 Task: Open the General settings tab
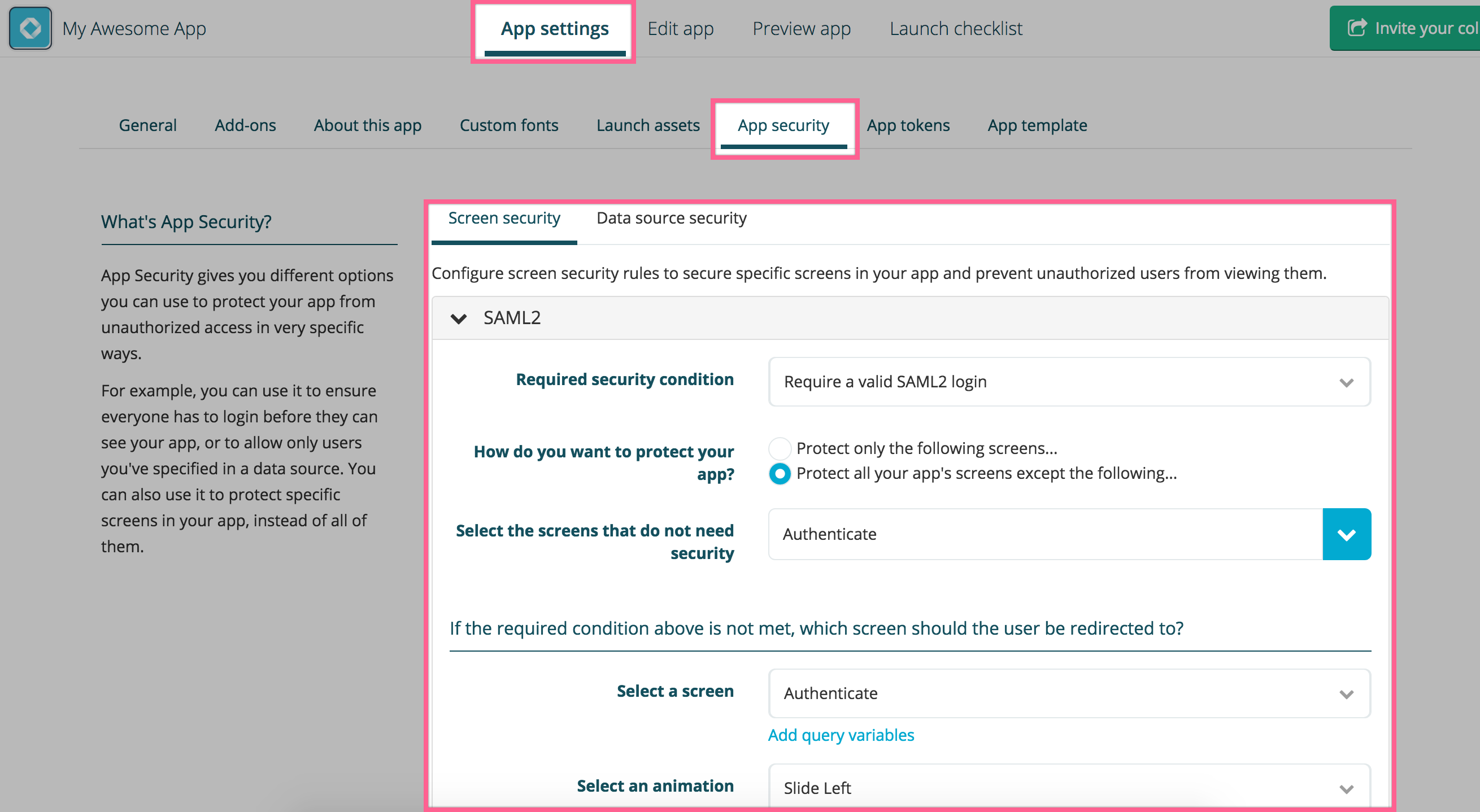(x=147, y=125)
